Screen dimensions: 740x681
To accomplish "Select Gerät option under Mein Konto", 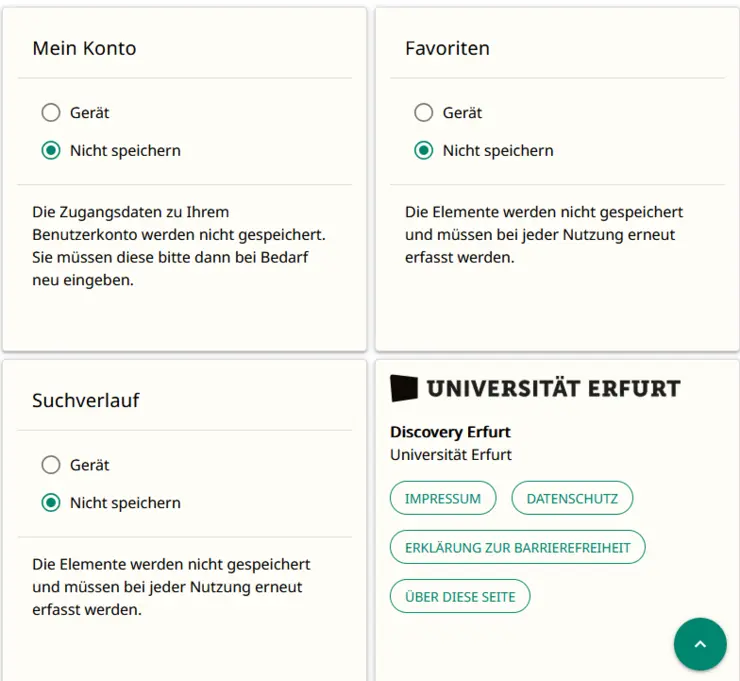I will tap(51, 113).
